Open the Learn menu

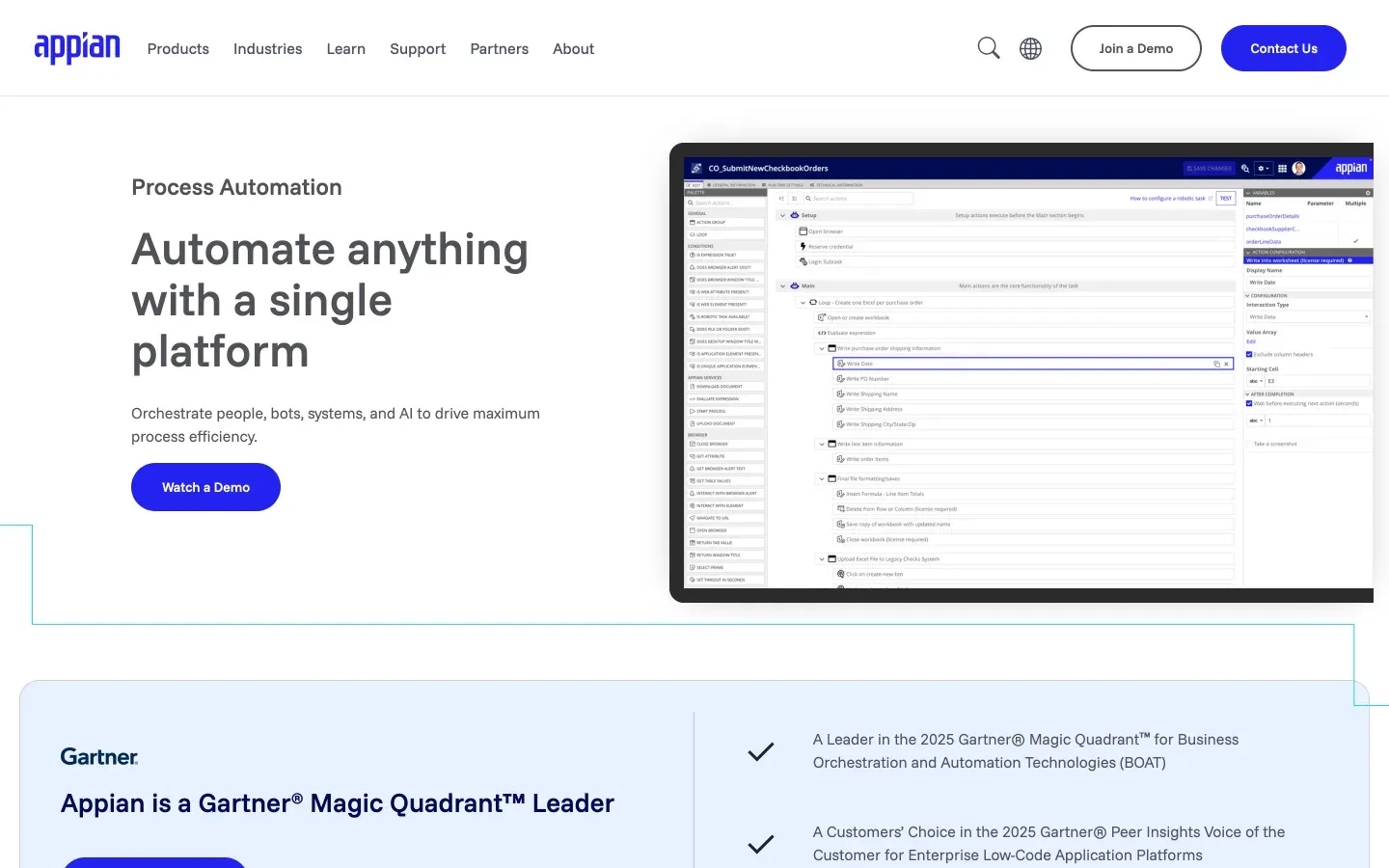tap(346, 48)
